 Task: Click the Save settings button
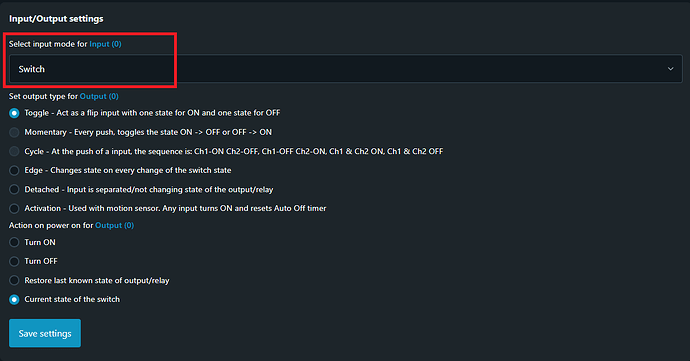click(45, 333)
